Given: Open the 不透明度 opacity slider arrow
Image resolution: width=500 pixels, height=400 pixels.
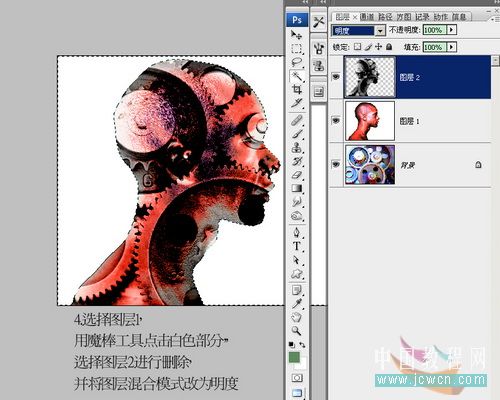Looking at the screenshot, I should (452, 30).
